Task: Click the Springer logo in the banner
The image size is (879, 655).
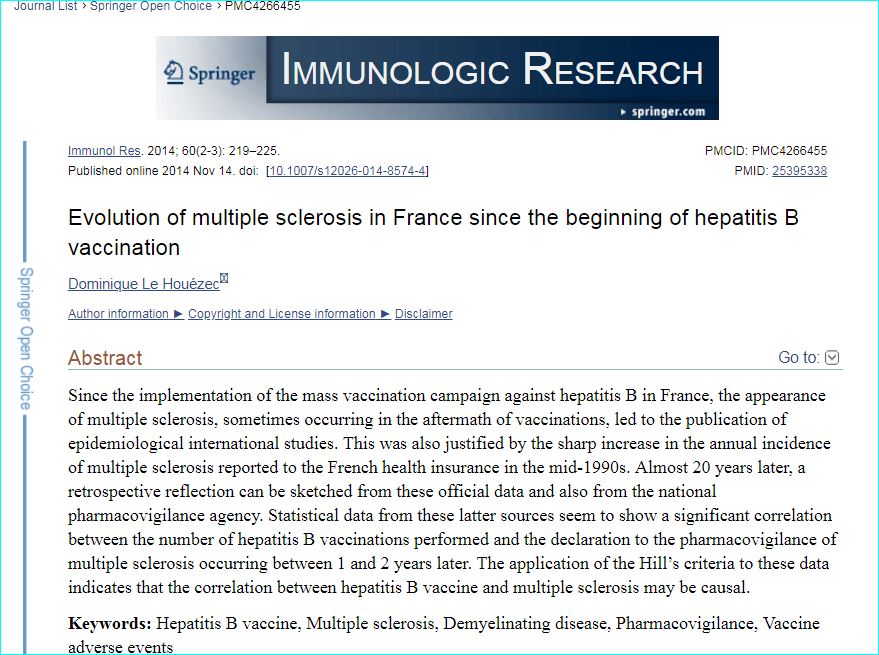Action: [210, 73]
